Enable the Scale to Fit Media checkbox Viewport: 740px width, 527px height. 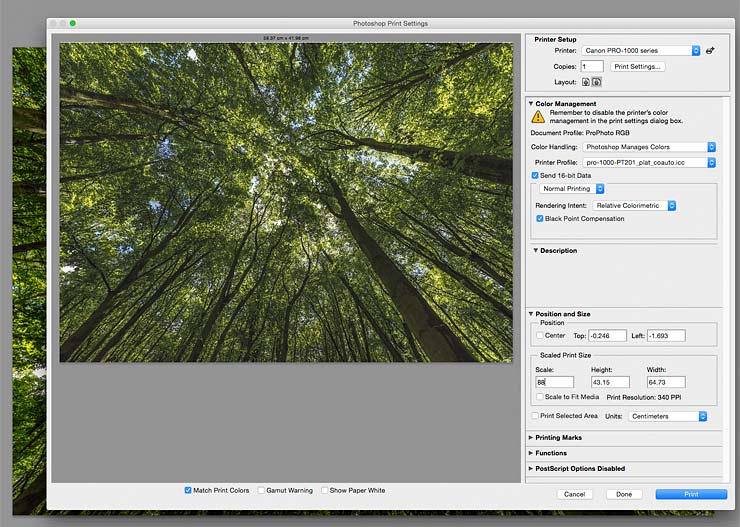[539, 397]
